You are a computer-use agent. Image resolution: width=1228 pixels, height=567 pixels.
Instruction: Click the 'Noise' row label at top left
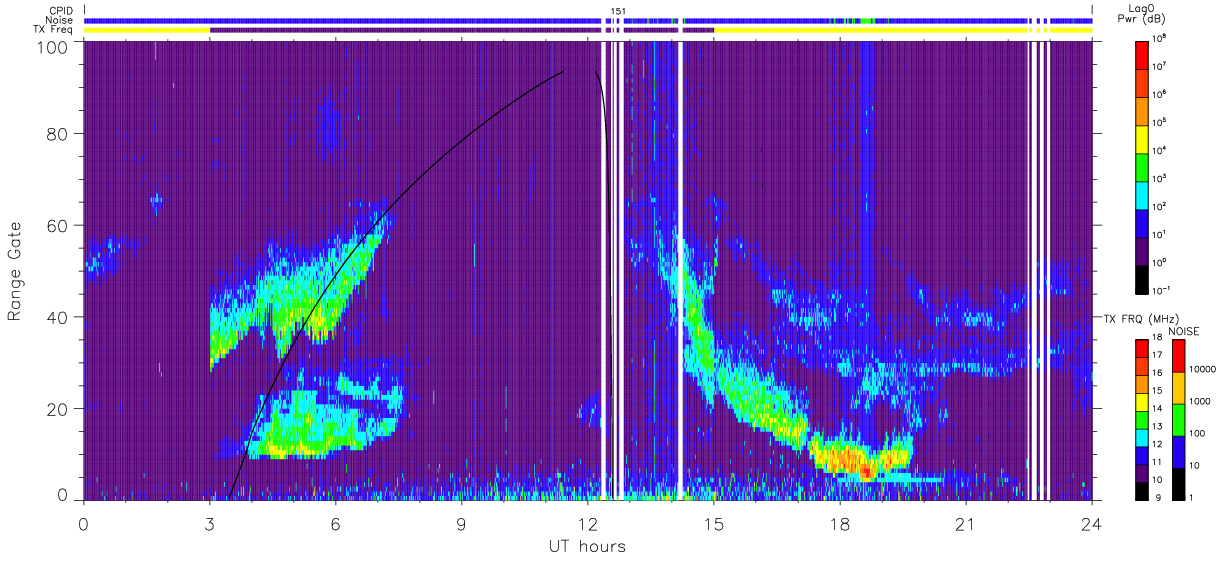pyautogui.click(x=58, y=20)
